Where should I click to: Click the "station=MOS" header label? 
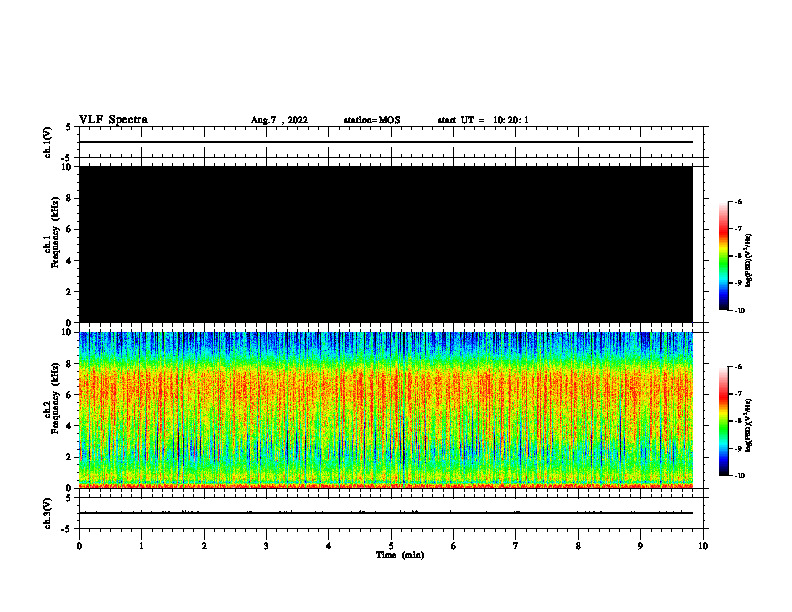pyautogui.click(x=372, y=120)
